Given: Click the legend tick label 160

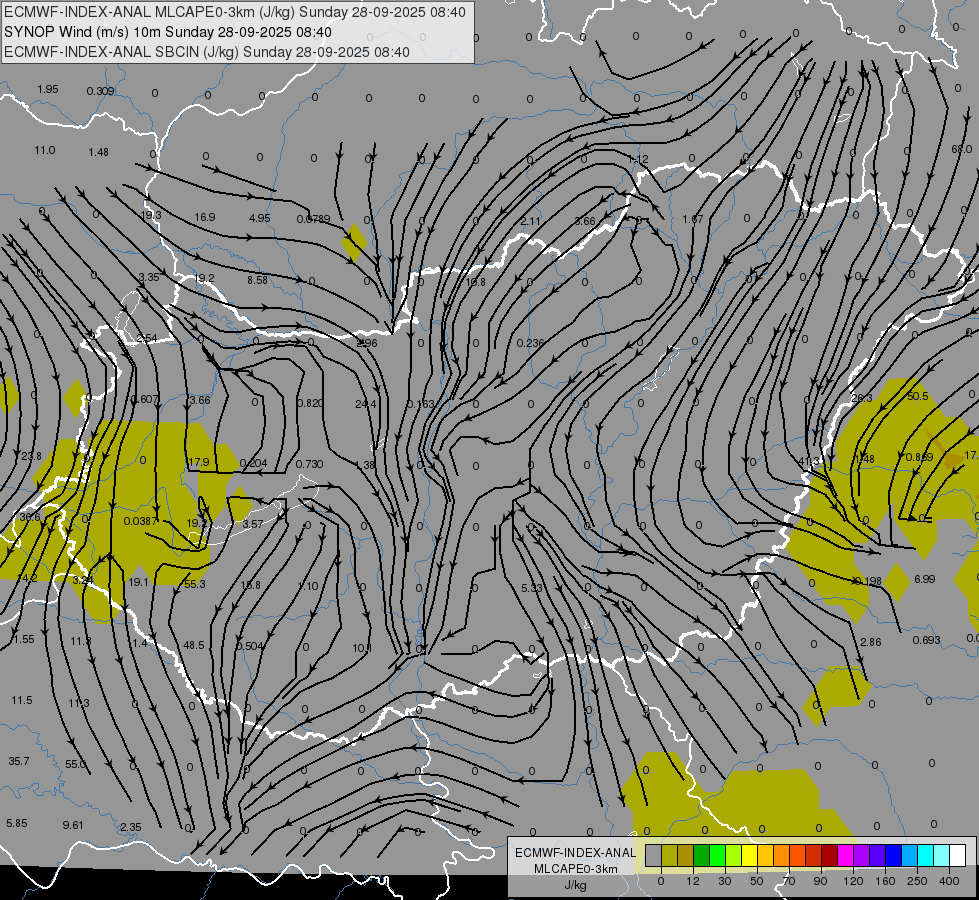Looking at the screenshot, I should click(885, 881).
